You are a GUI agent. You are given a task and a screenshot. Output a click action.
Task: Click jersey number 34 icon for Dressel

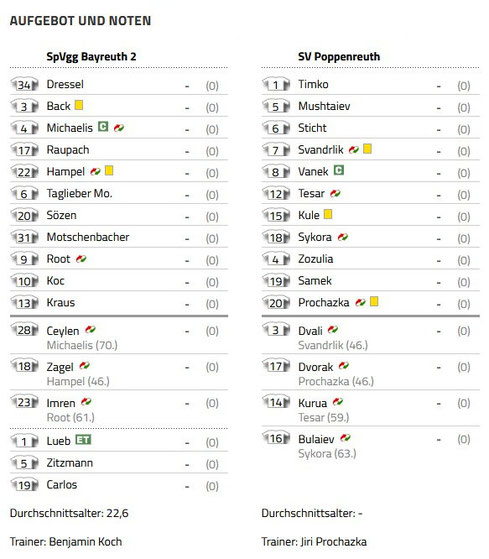click(x=24, y=84)
